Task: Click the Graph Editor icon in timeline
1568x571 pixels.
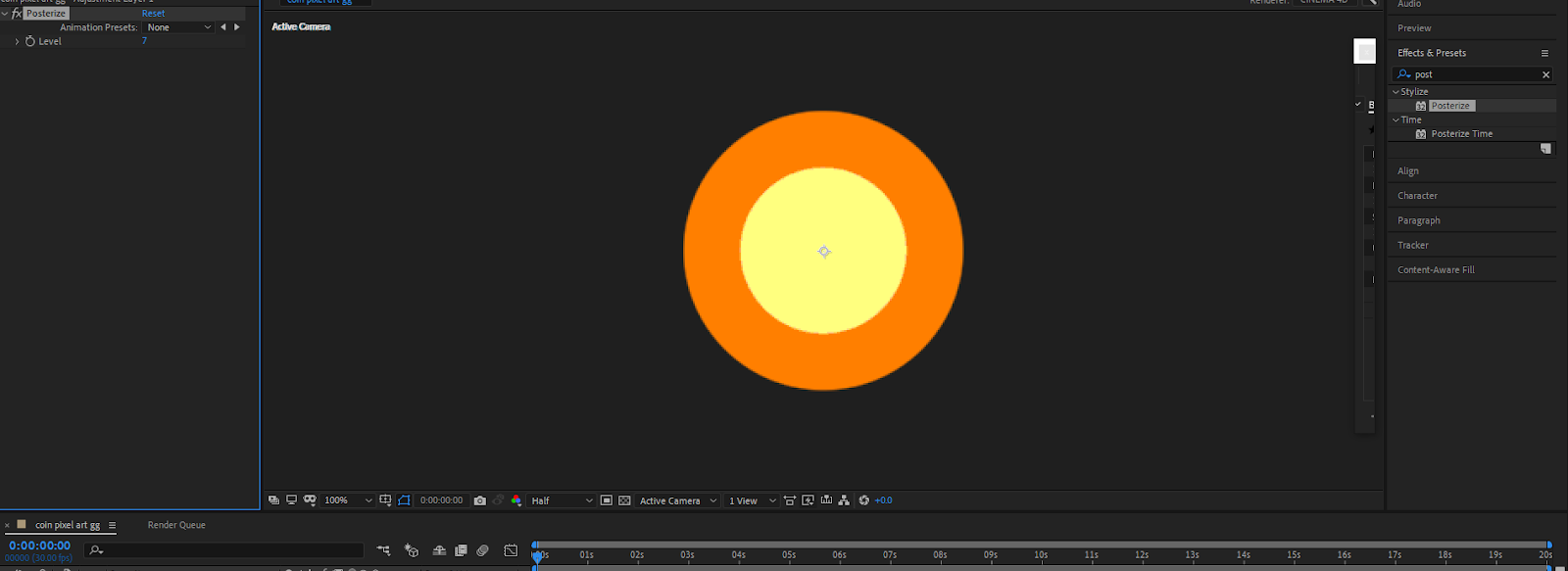Action: click(511, 550)
